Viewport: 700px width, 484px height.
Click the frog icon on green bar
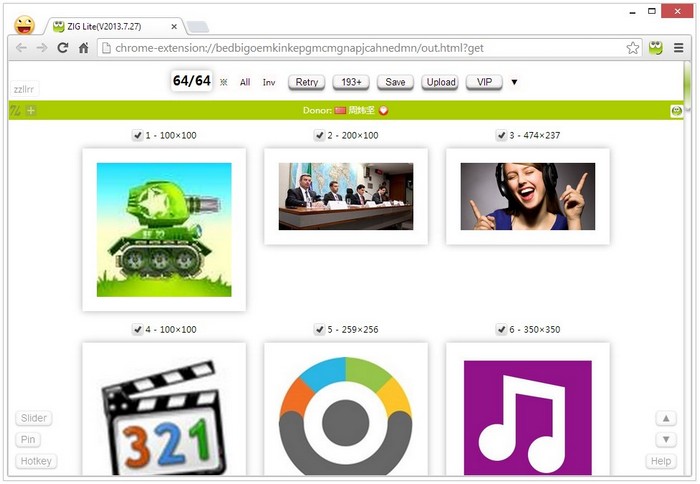(676, 111)
